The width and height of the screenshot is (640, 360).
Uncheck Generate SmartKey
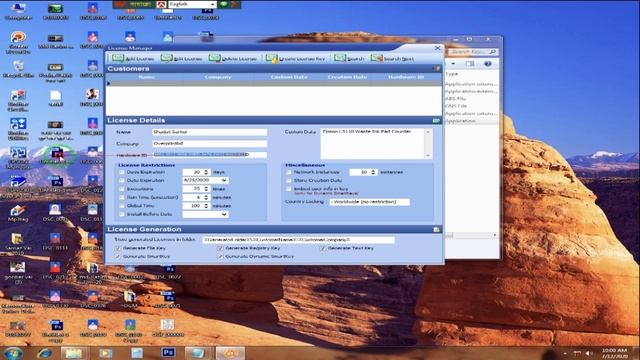point(118,256)
